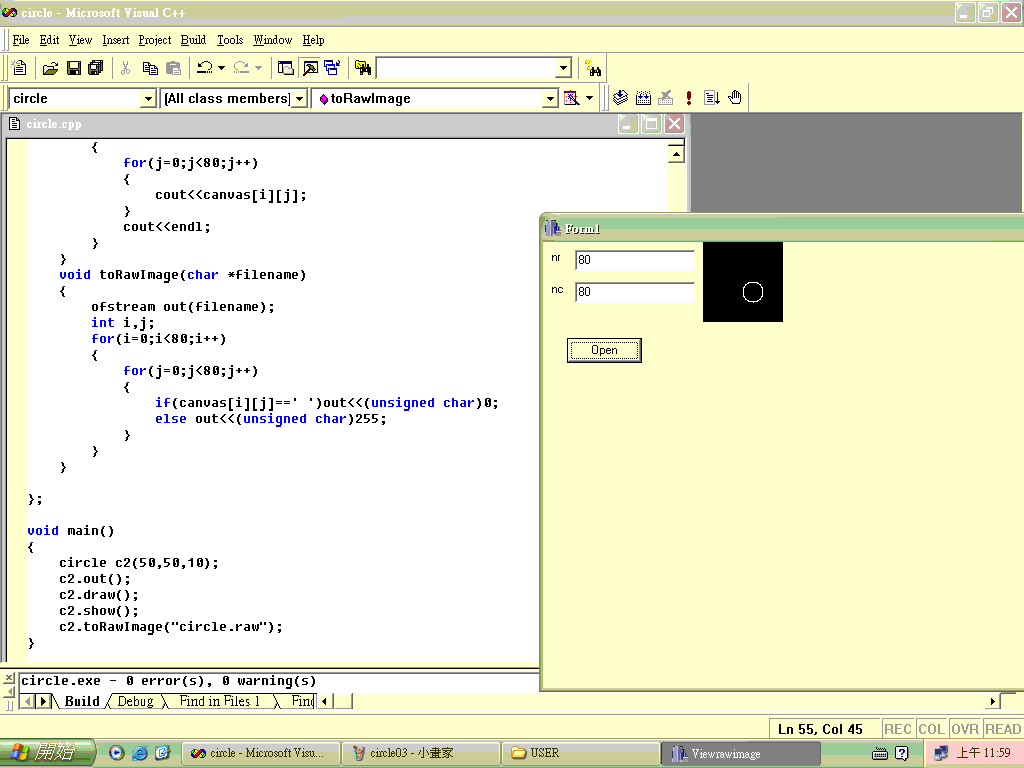
Task: Click the Copy icon in the toolbar
Action: tap(150, 68)
